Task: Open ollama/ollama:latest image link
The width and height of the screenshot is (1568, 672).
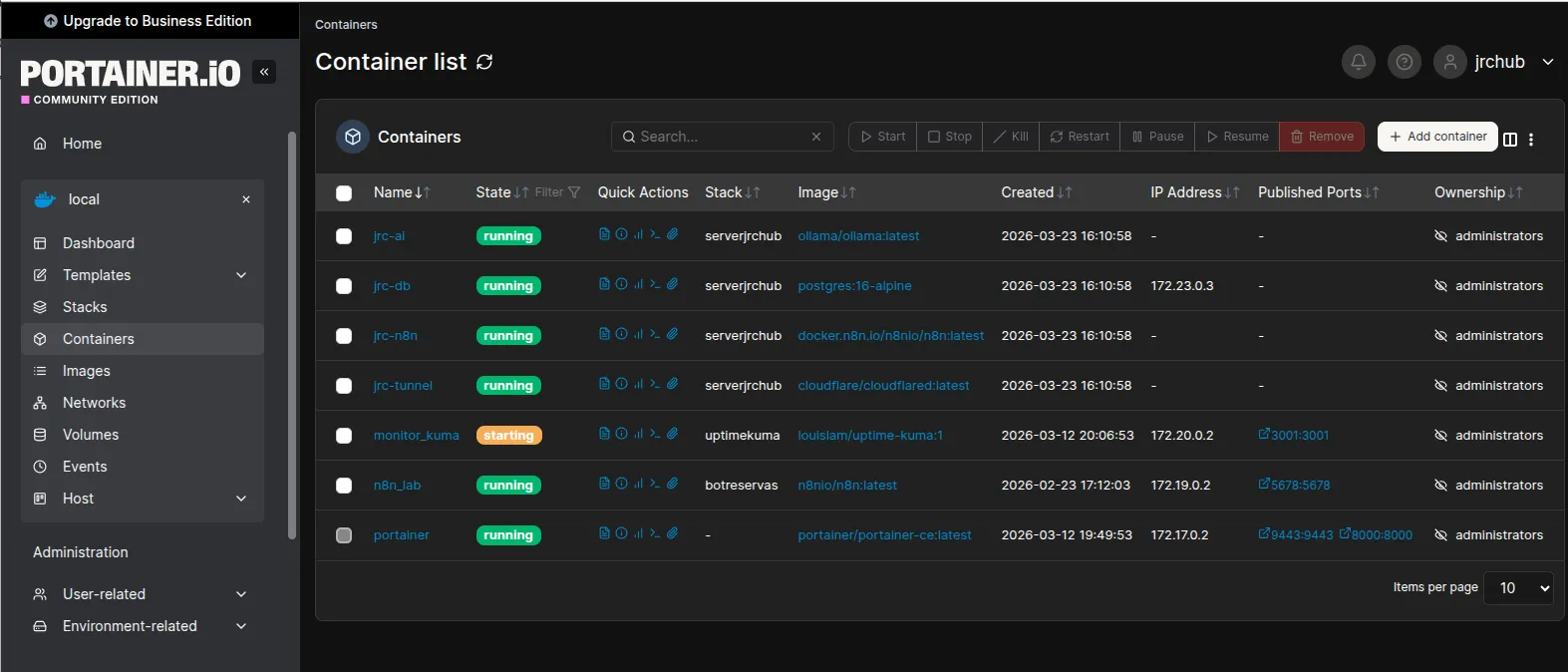Action: click(858, 236)
